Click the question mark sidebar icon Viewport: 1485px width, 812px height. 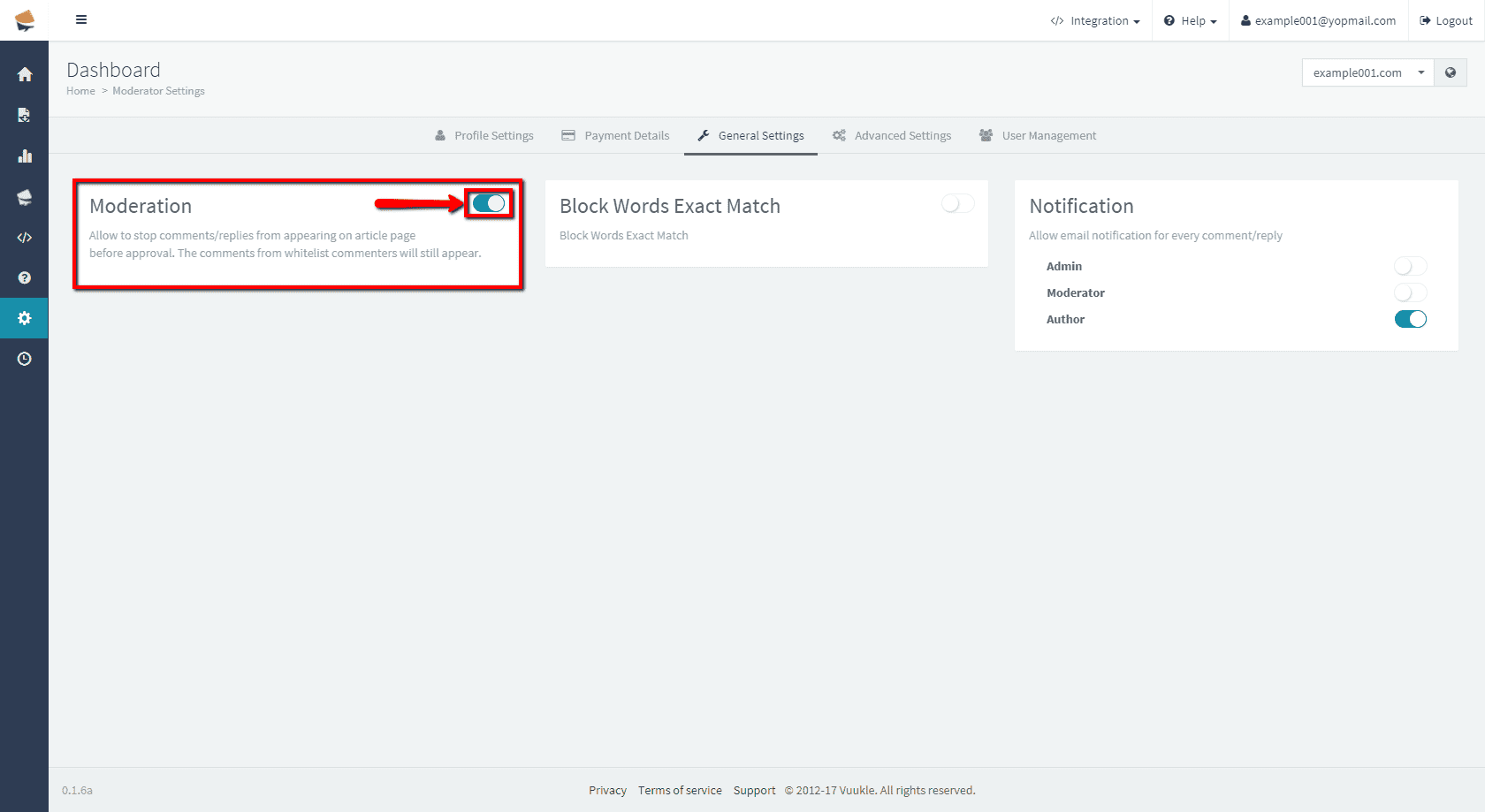(x=25, y=277)
